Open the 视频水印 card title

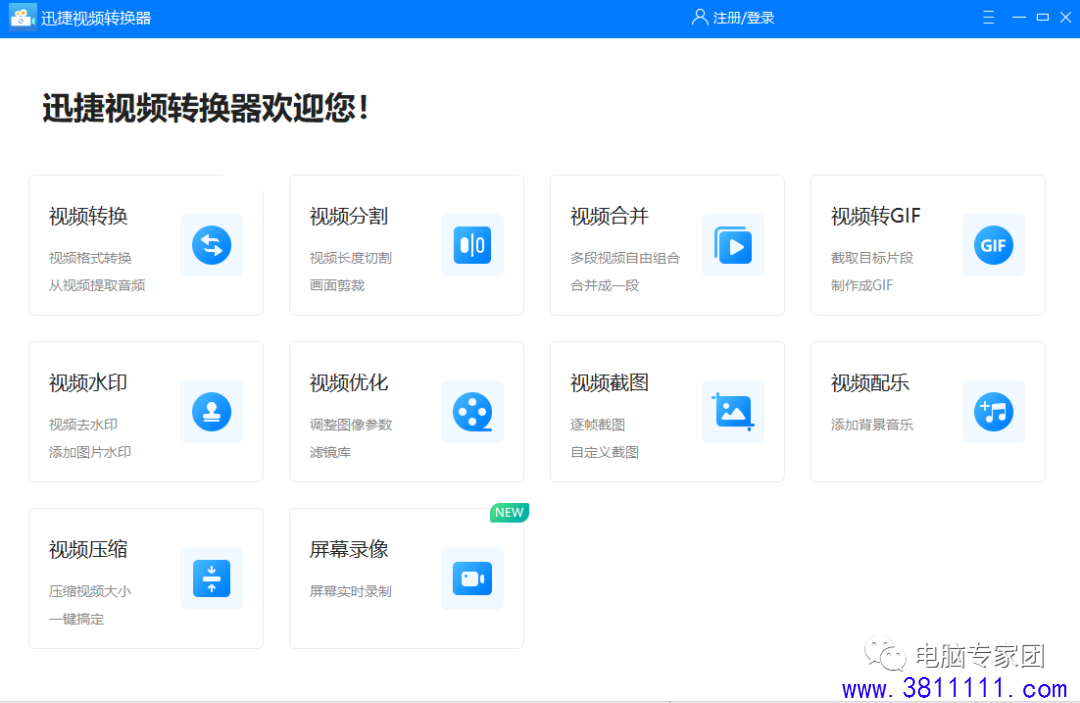[x=88, y=383]
